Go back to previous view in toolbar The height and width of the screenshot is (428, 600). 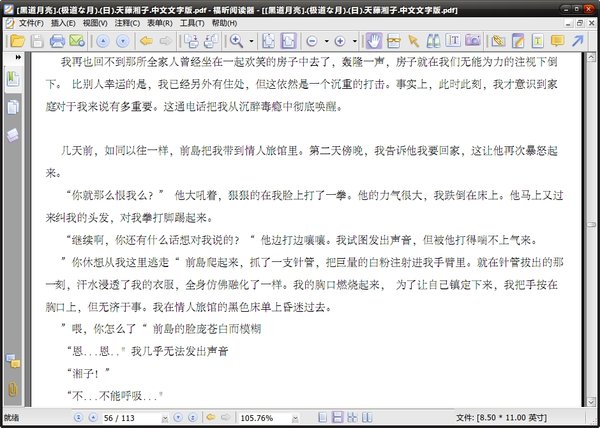click(146, 41)
